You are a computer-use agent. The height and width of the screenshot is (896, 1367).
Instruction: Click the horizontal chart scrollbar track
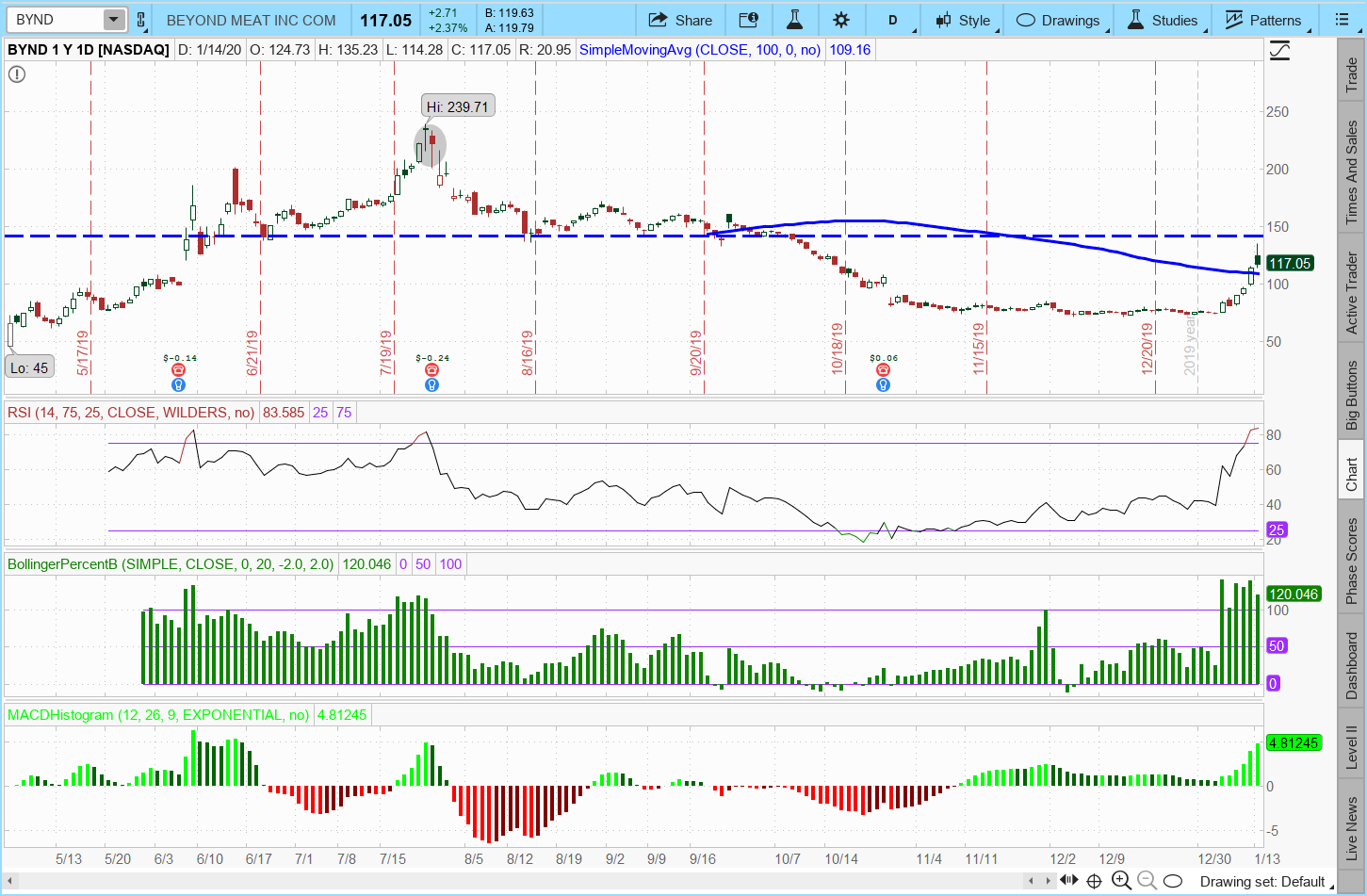click(x=518, y=881)
